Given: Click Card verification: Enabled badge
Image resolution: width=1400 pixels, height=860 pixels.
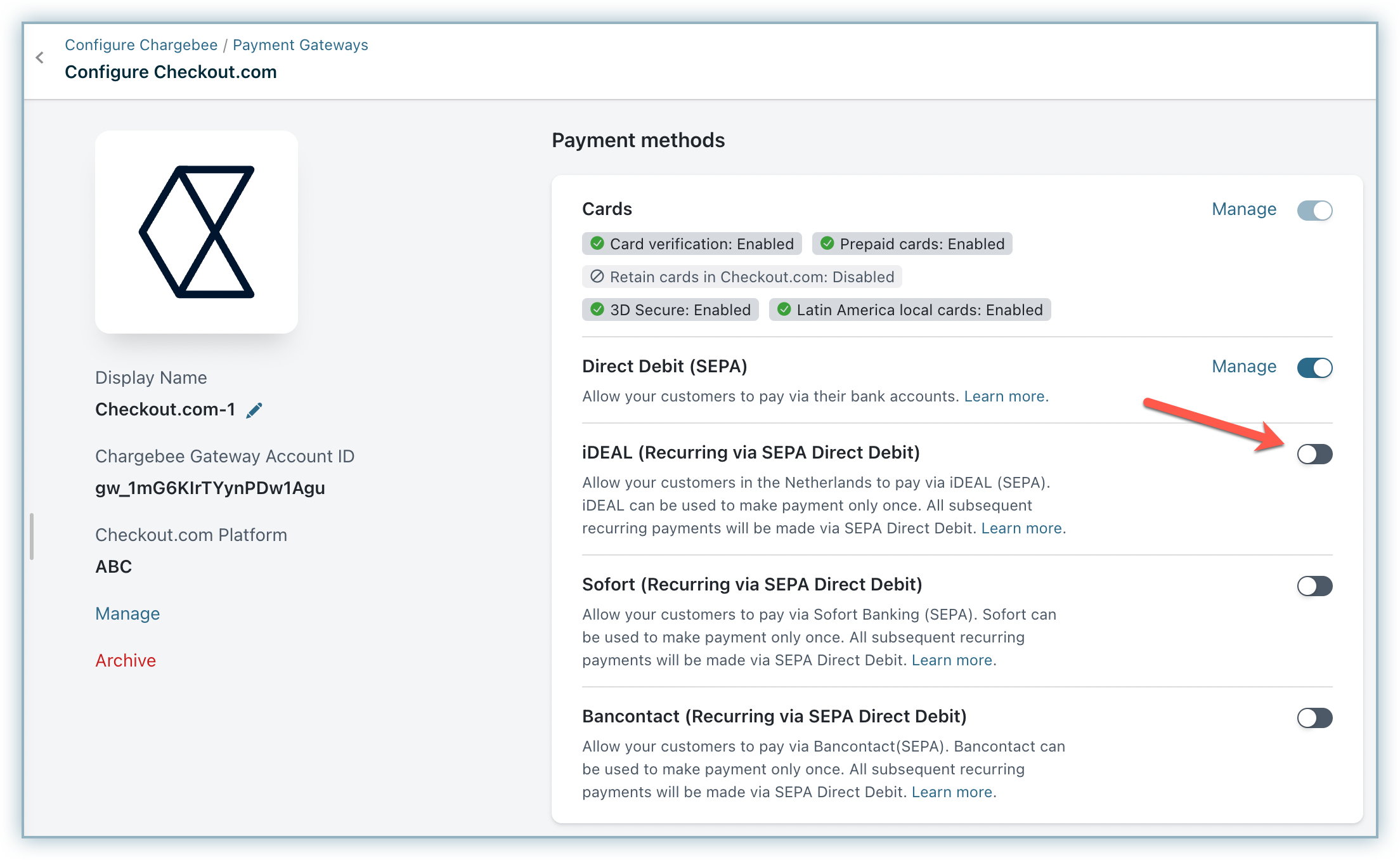Looking at the screenshot, I should click(x=692, y=244).
